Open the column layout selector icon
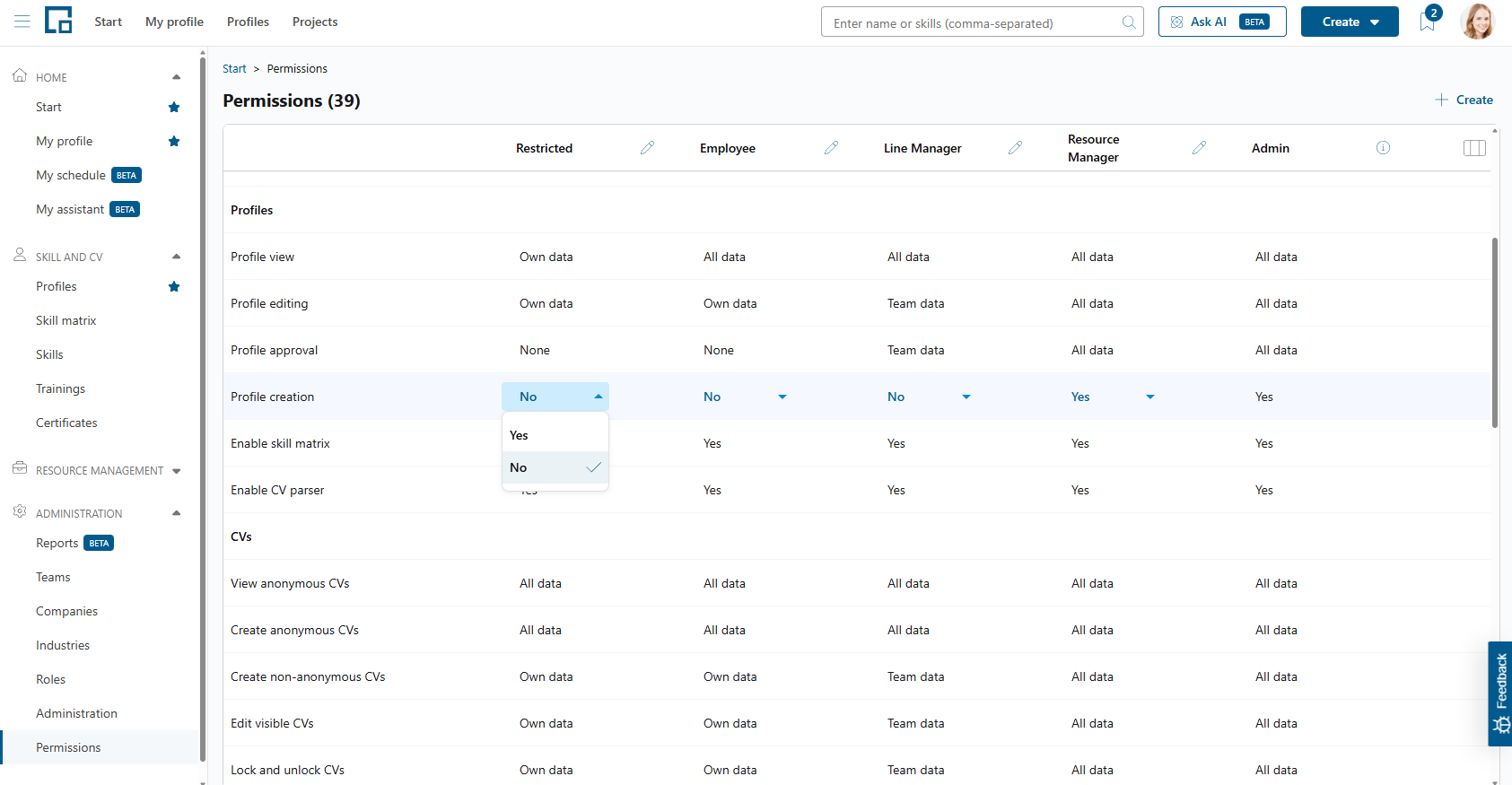The width and height of the screenshot is (1512, 785). tap(1474, 148)
